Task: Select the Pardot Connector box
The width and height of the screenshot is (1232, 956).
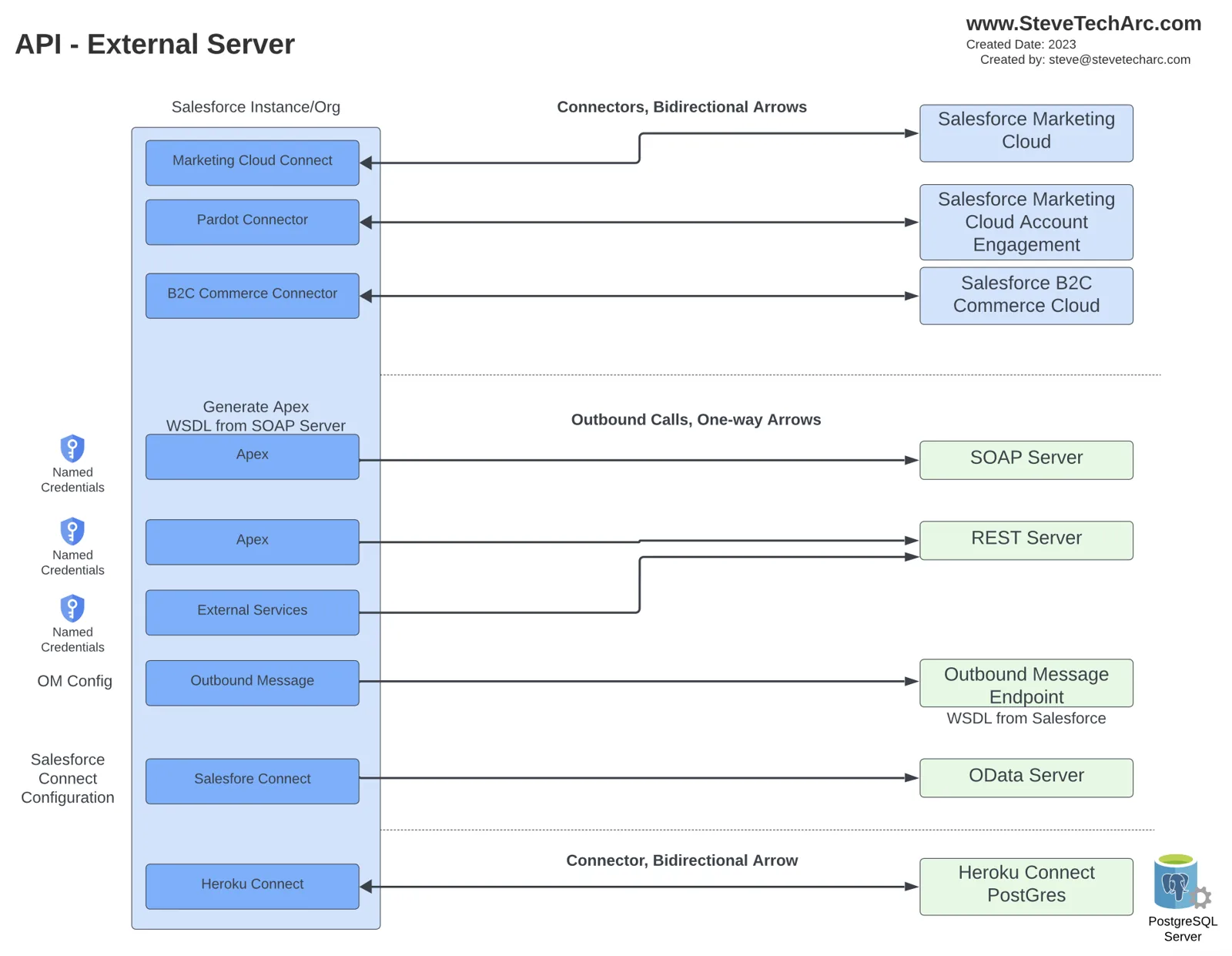Action: 253,222
